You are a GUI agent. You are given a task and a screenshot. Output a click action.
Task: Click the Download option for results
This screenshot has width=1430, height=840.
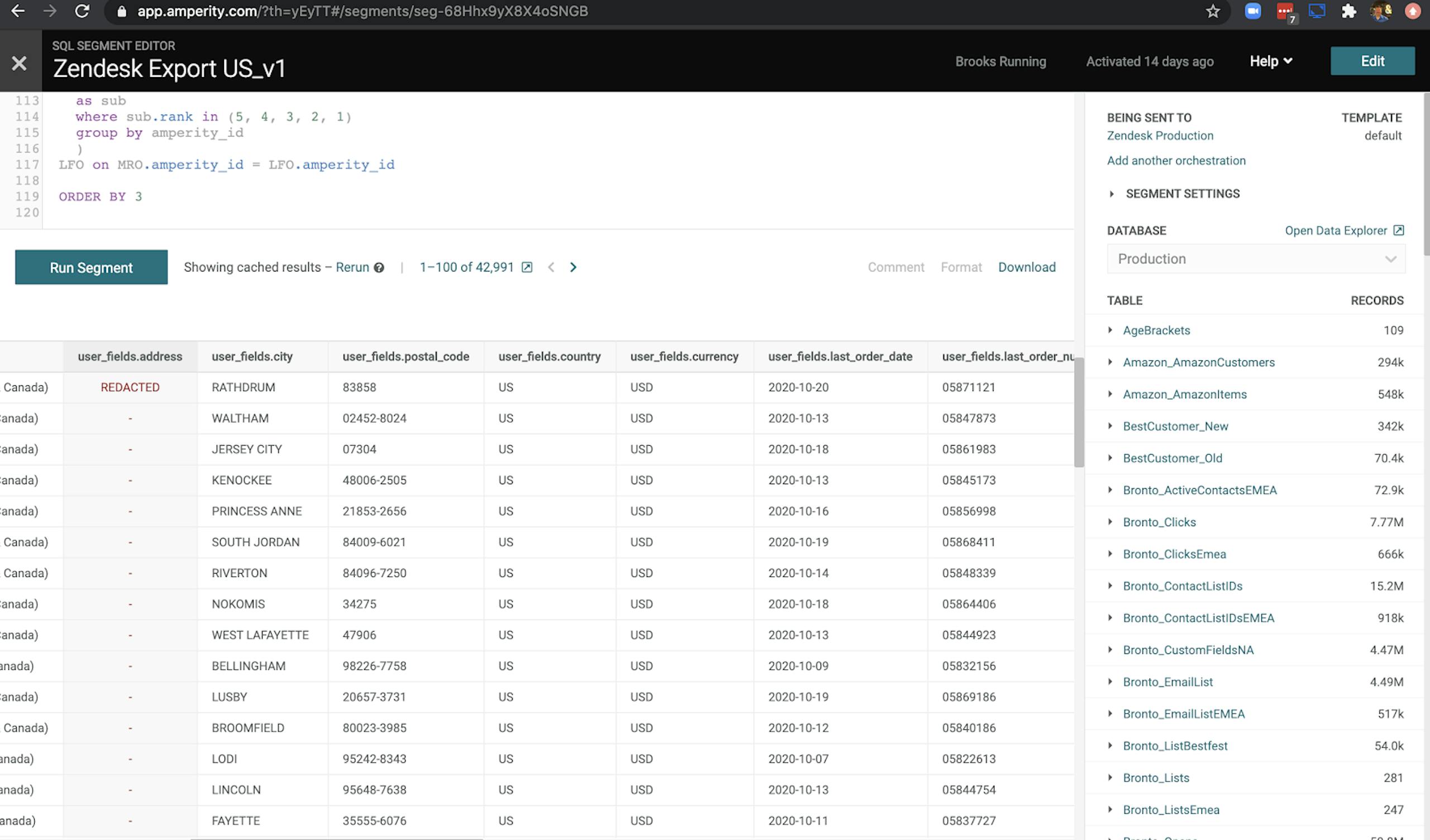point(1027,268)
